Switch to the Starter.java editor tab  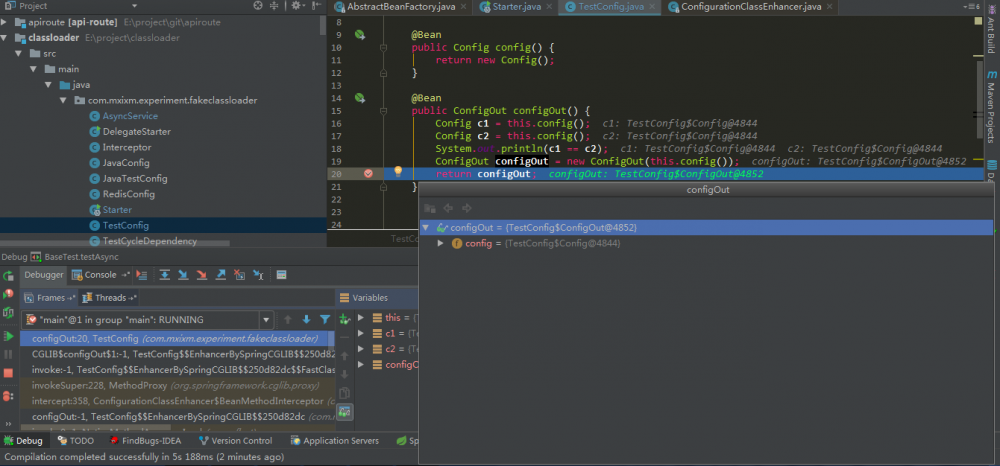pos(515,7)
